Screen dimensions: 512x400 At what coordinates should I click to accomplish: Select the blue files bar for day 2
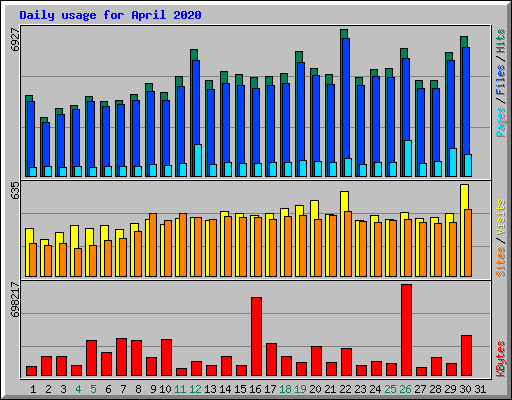coord(46,144)
